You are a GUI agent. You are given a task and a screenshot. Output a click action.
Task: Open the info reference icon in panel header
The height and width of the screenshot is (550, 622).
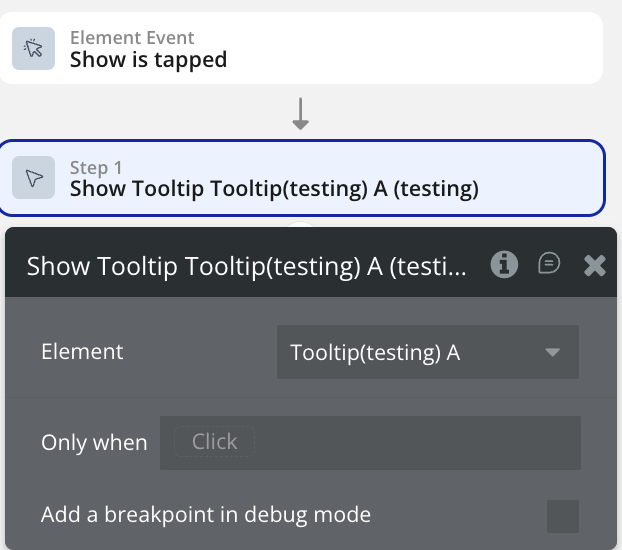coord(504,264)
